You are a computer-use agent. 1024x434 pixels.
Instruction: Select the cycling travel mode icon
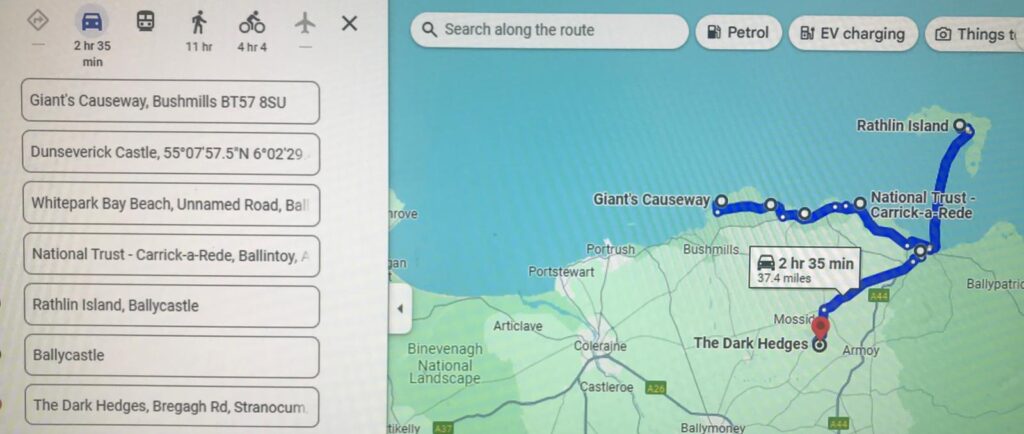[x=251, y=23]
